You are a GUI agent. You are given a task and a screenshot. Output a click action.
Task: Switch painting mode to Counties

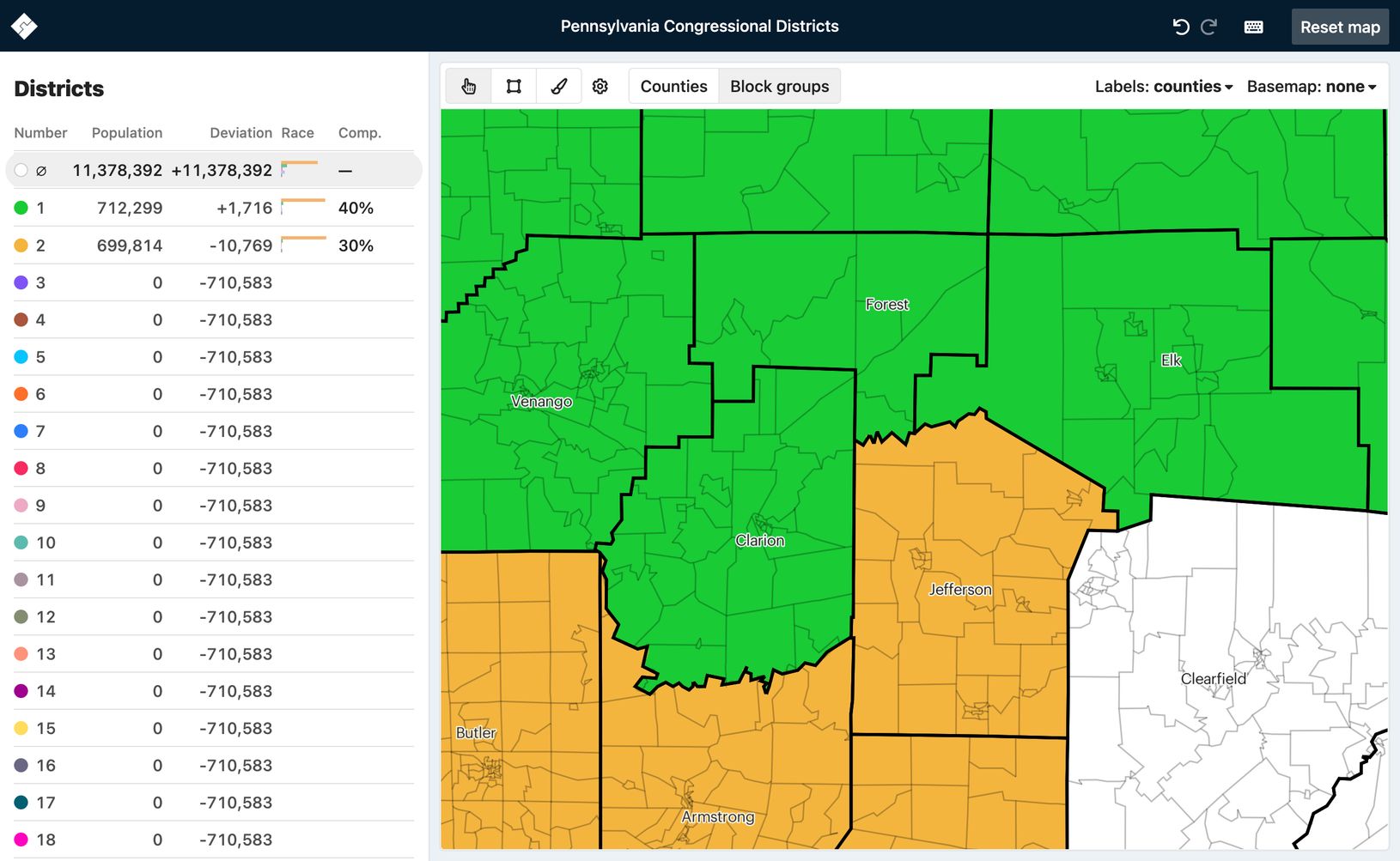[673, 86]
